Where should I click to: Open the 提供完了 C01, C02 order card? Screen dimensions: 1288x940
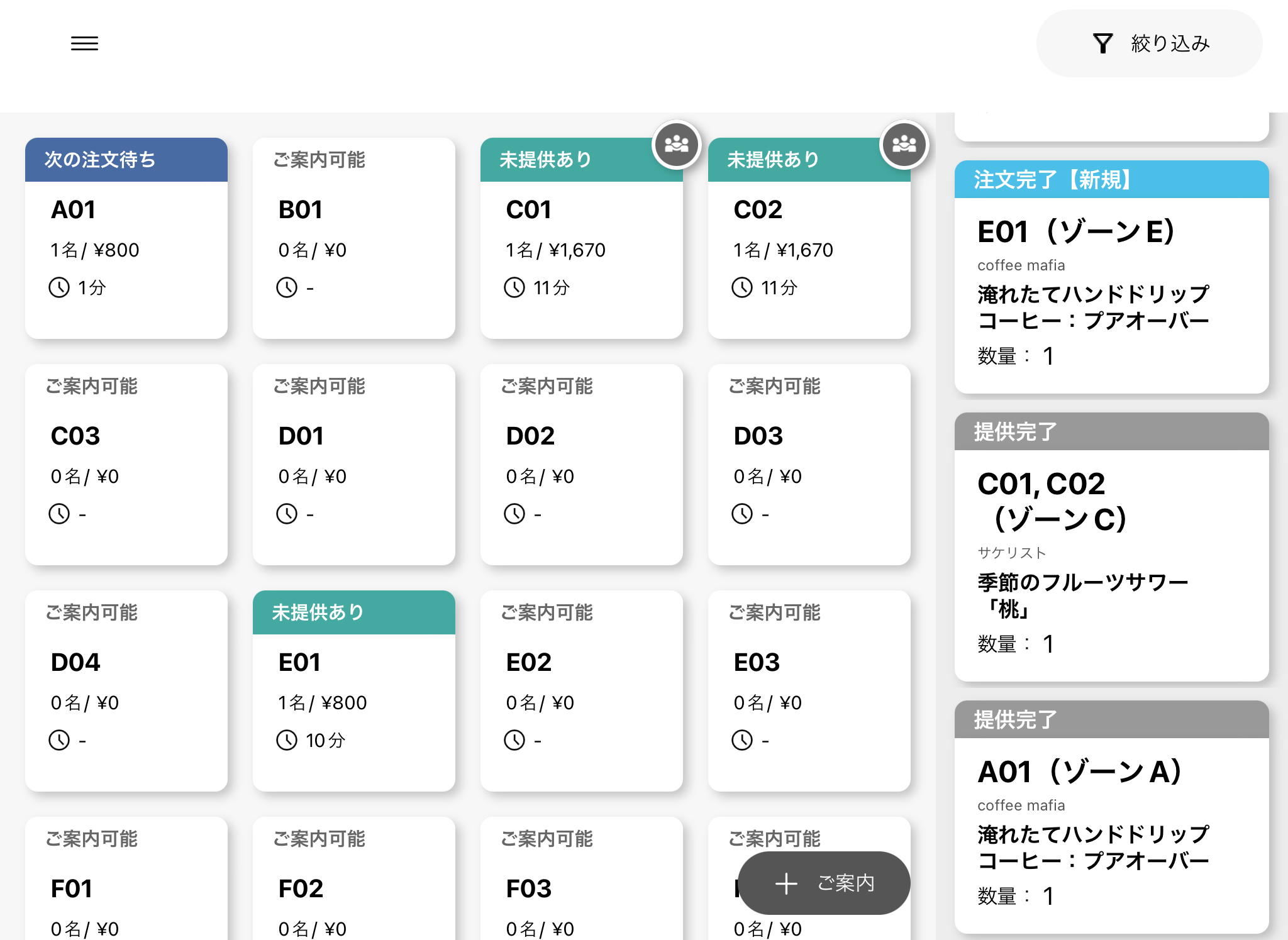pos(1111,547)
